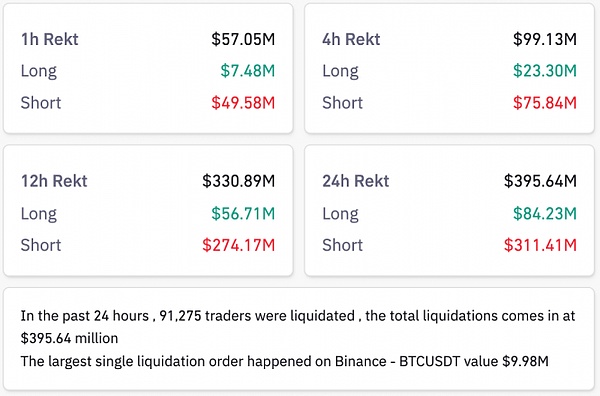Click the 1h Rekt card title
This screenshot has height=396, width=600.
click(x=50, y=39)
